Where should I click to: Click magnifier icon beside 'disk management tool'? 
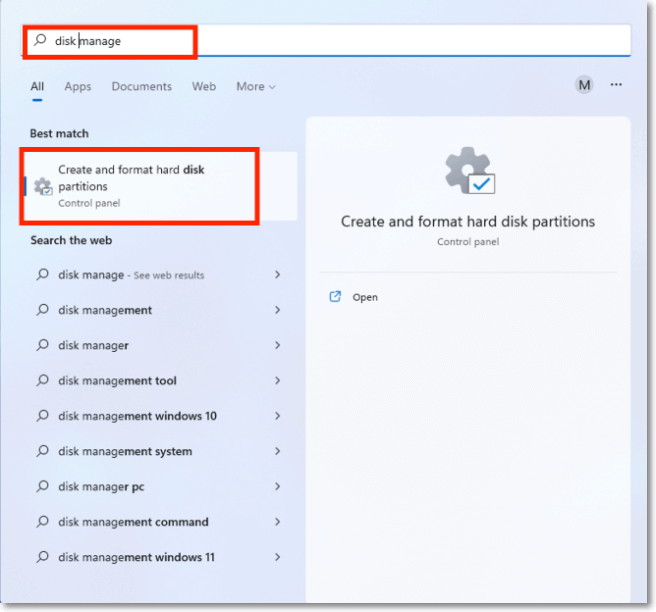click(x=43, y=380)
